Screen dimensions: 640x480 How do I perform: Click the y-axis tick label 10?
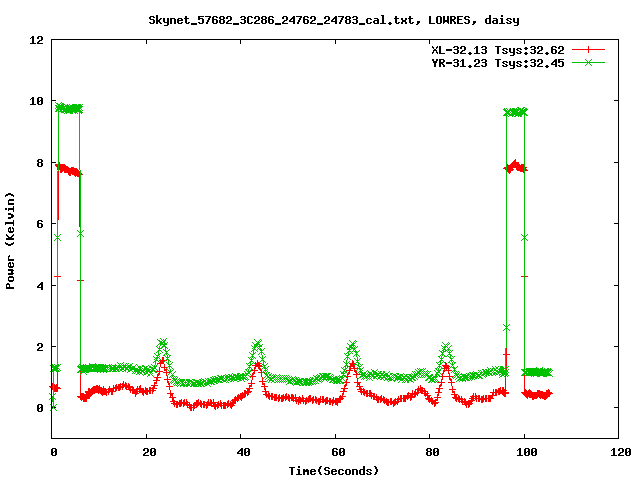point(36,101)
